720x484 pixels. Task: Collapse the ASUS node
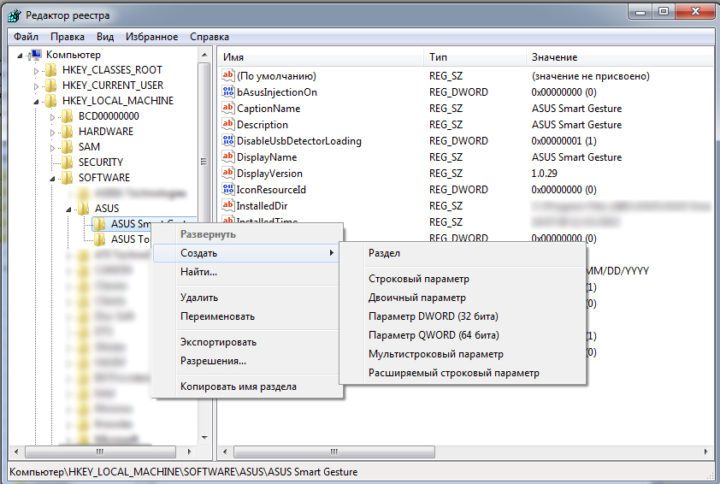pos(69,209)
